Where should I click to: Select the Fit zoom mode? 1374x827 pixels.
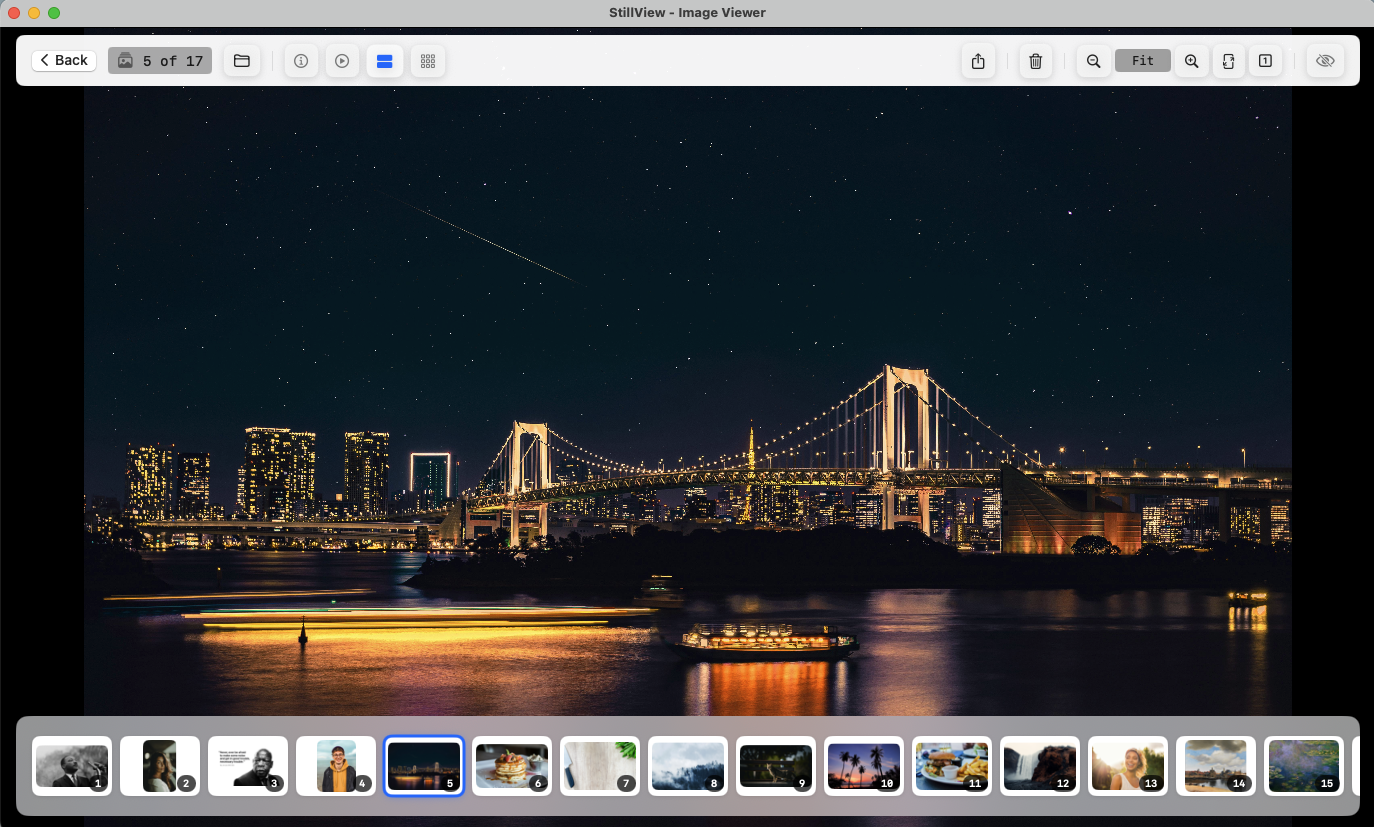(1143, 61)
